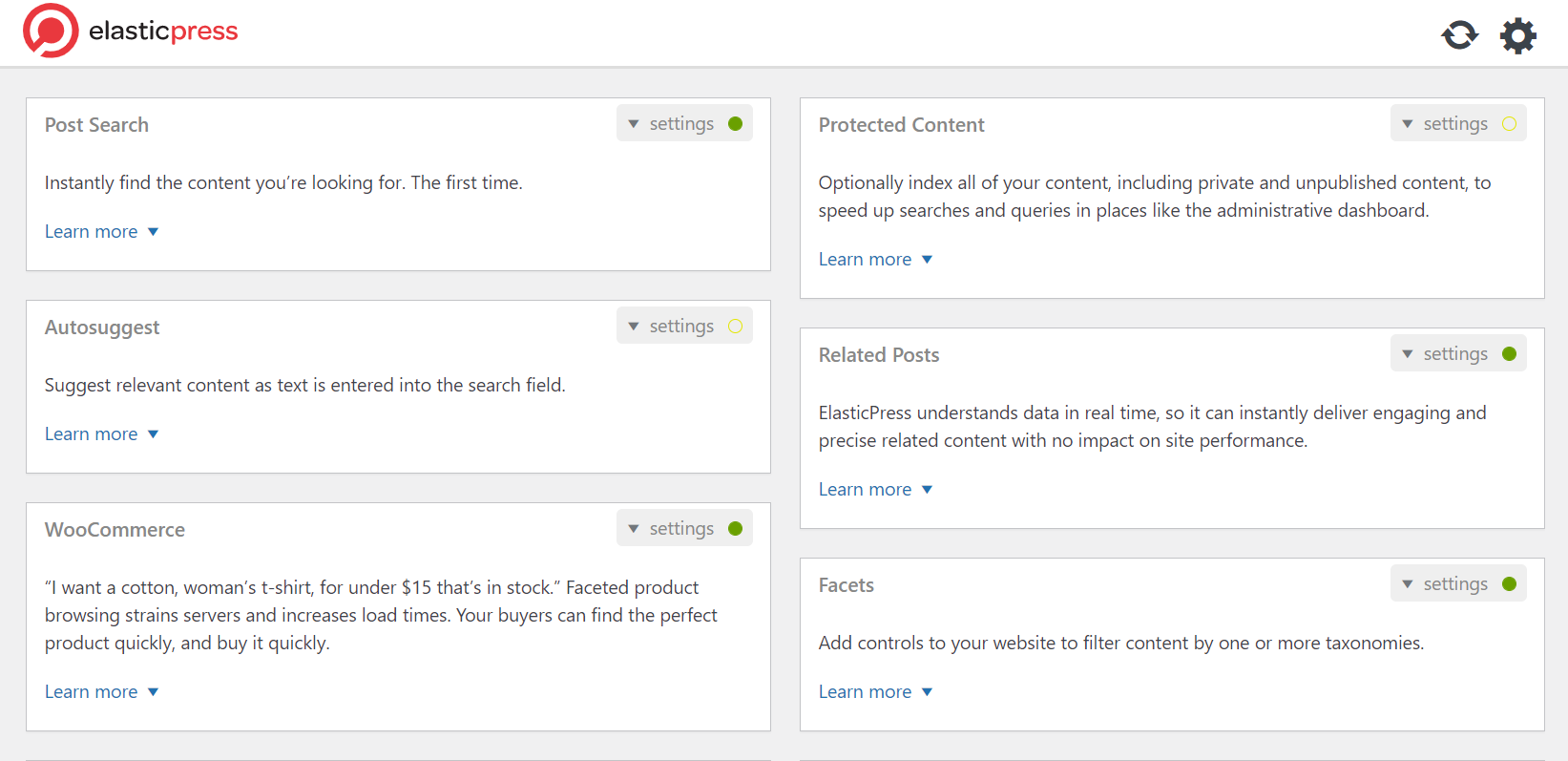Open Learn more under Related Posts
Image resolution: width=1568 pixels, height=761 pixels.
point(875,489)
